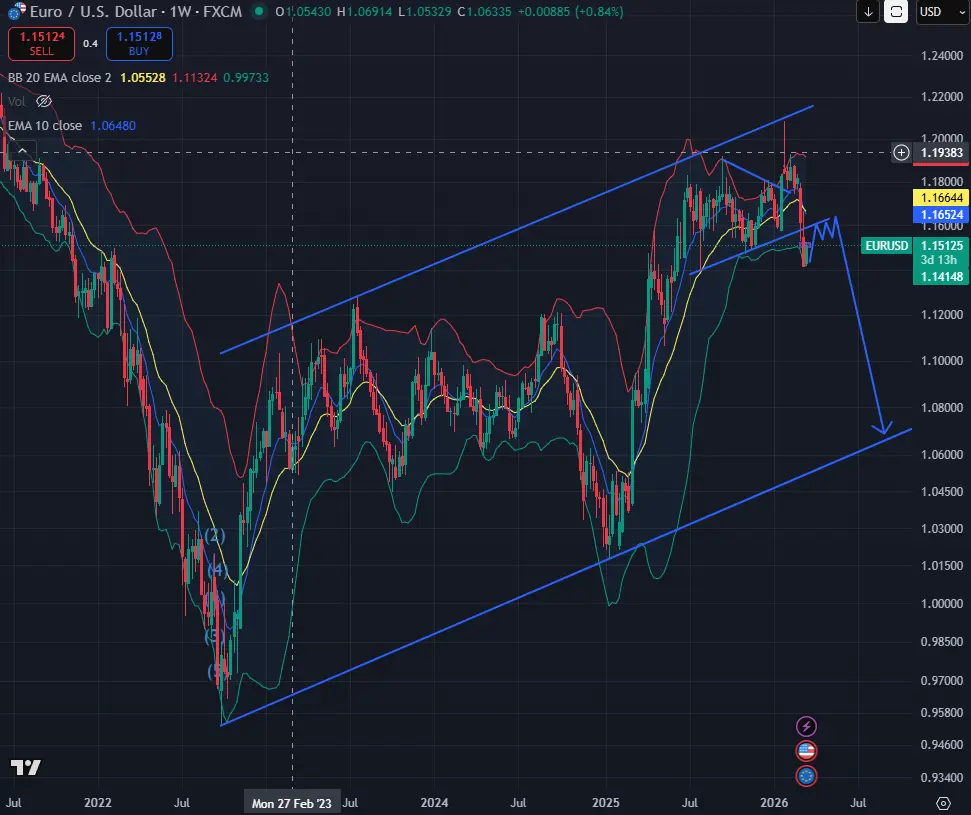This screenshot has width=971, height=815.
Task: Open chart settings via the hexagon icon
Action: [x=943, y=802]
